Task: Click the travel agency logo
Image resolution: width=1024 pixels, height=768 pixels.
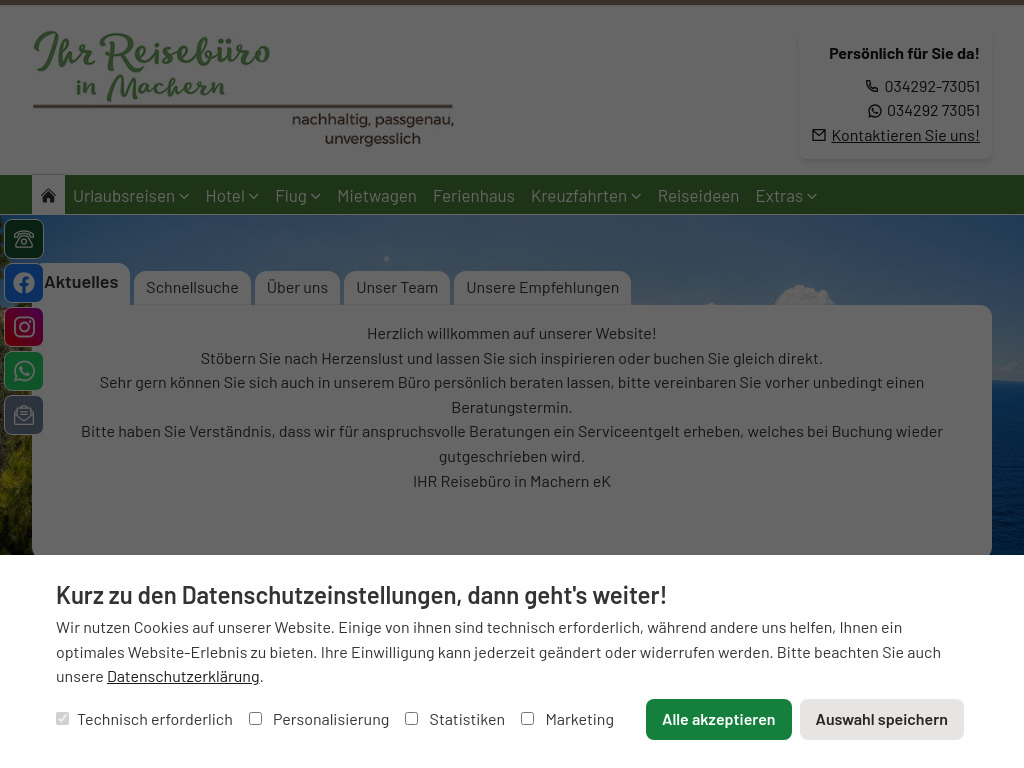Action: click(x=243, y=90)
